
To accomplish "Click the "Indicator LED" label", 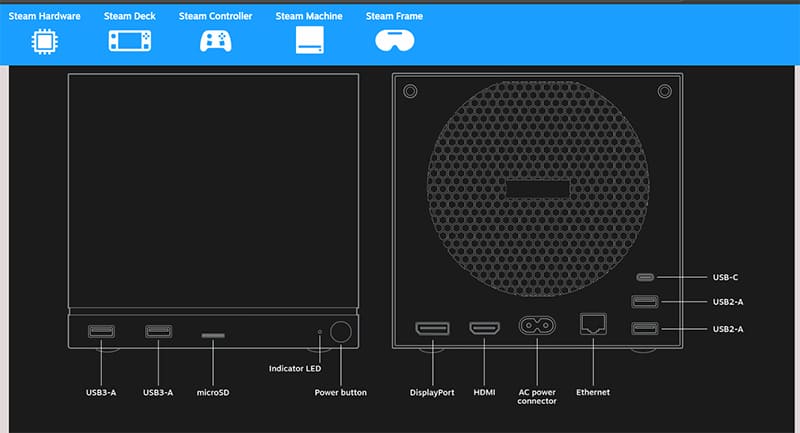I will (295, 368).
